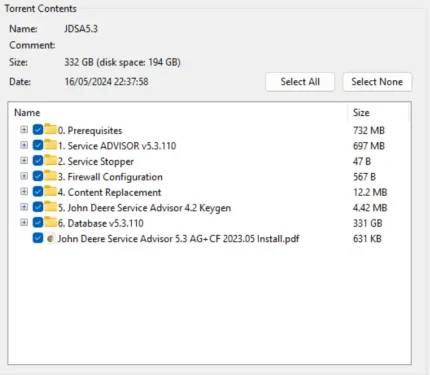Uncheck the 3. Firewall Configuration checkbox
The height and width of the screenshot is (375, 430).
38,176
